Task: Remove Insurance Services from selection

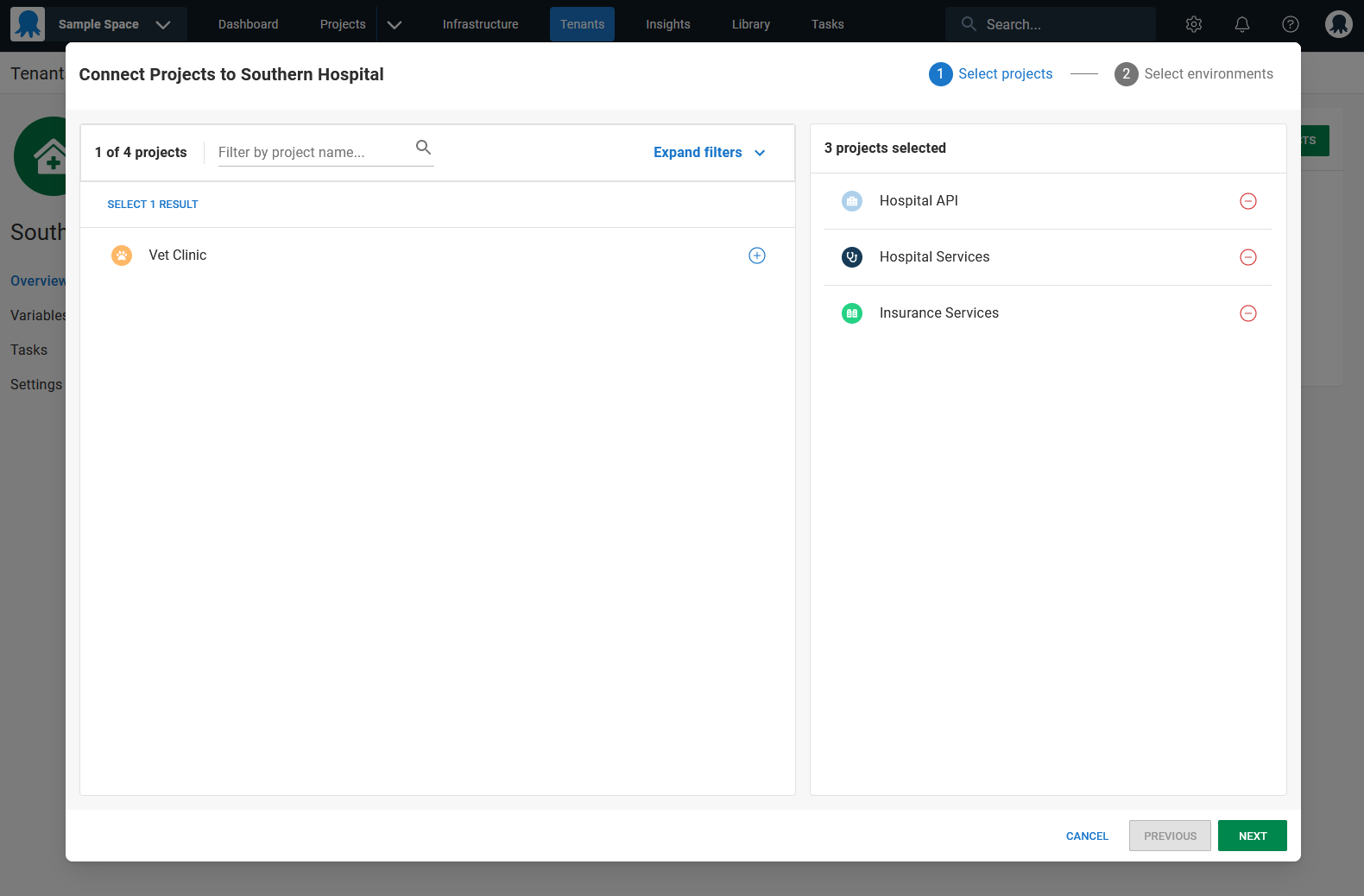Action: (1247, 313)
